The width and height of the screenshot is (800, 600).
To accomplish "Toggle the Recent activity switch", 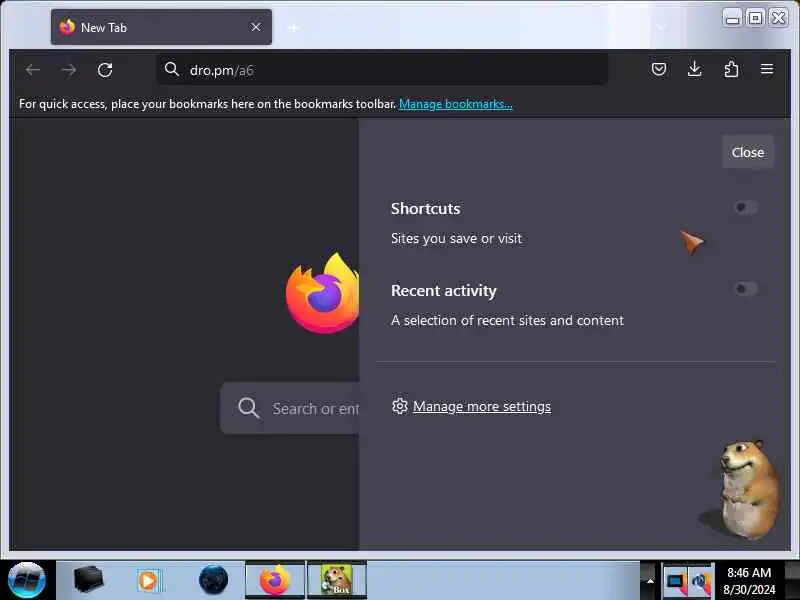I will [745, 289].
